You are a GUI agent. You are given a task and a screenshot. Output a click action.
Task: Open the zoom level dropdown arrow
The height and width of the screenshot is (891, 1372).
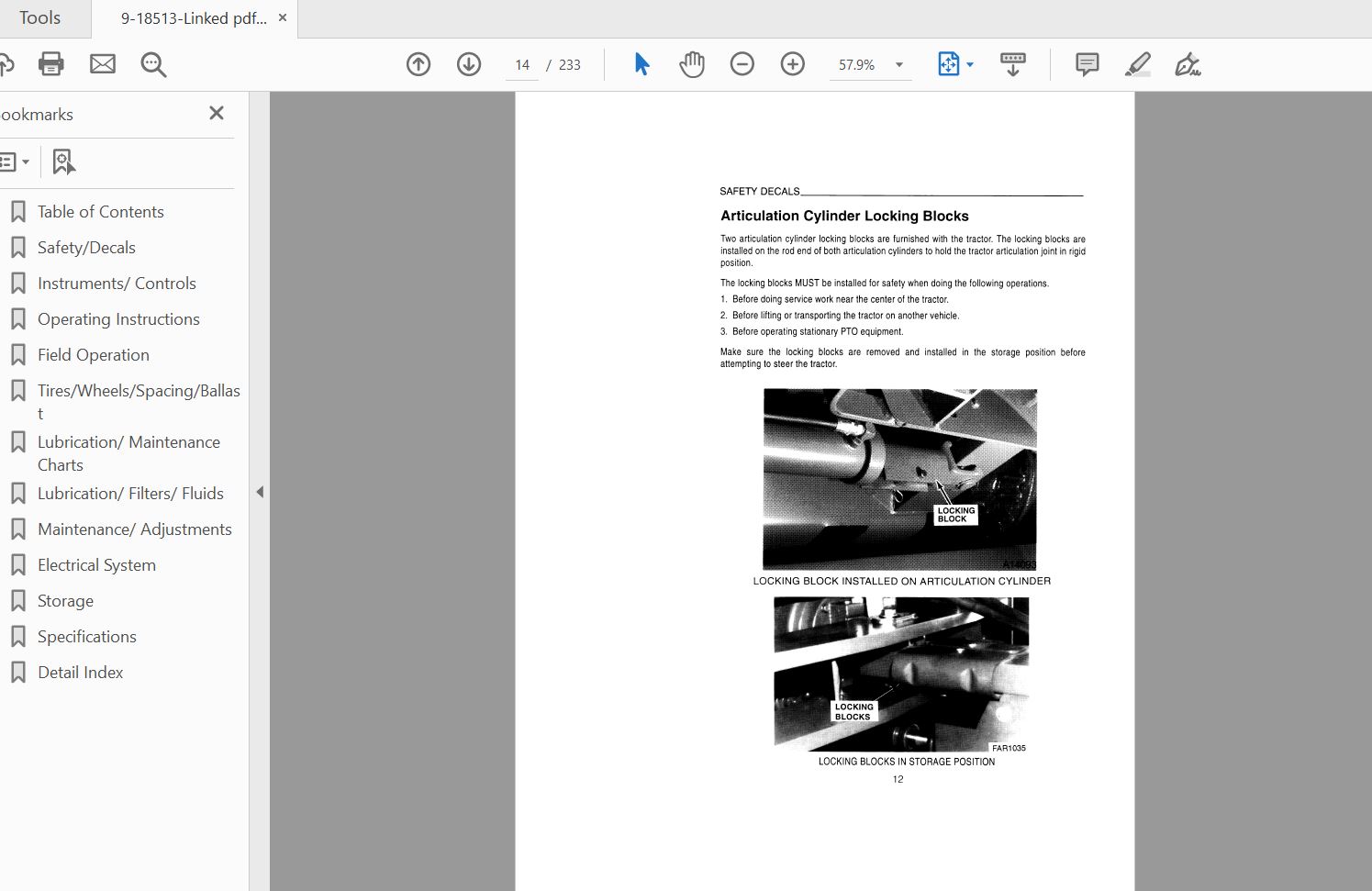899,65
